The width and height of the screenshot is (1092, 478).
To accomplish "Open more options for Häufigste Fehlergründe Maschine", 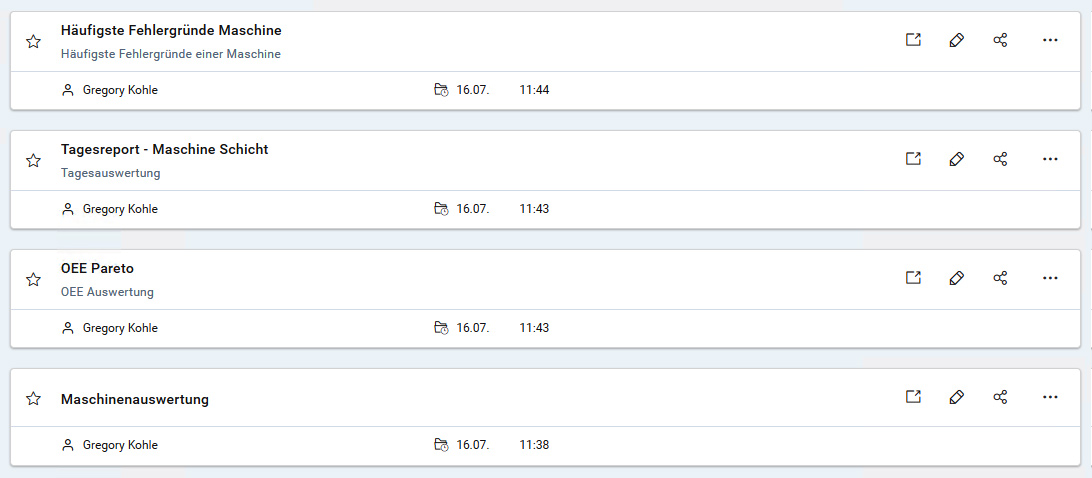I will [x=1050, y=40].
